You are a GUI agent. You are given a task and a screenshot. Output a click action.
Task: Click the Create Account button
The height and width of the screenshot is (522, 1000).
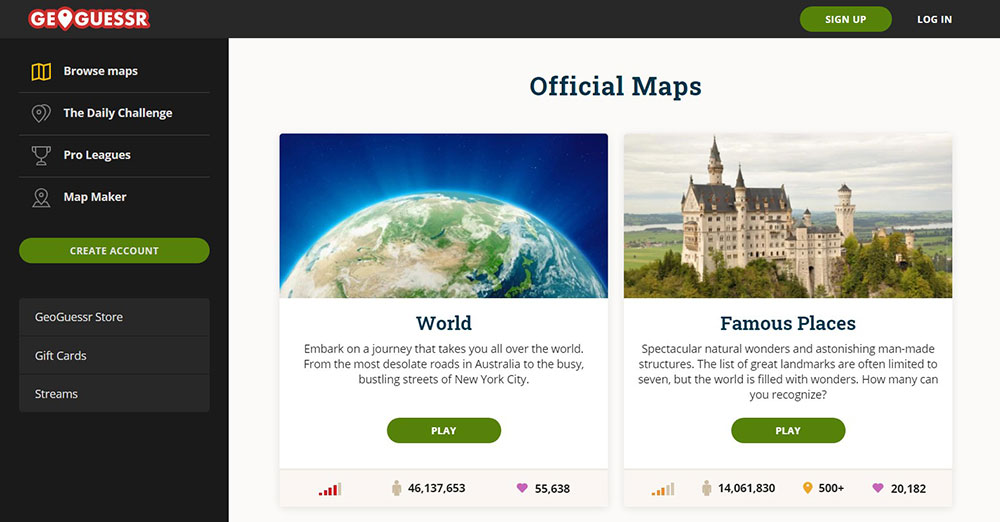(114, 251)
